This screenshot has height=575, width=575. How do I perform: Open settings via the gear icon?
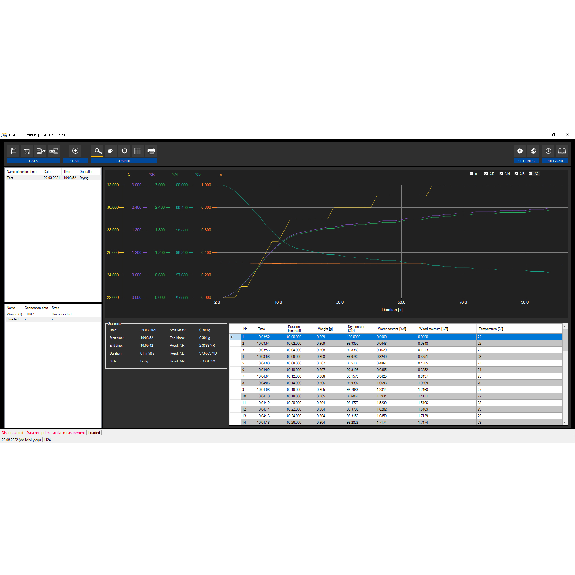(x=520, y=151)
